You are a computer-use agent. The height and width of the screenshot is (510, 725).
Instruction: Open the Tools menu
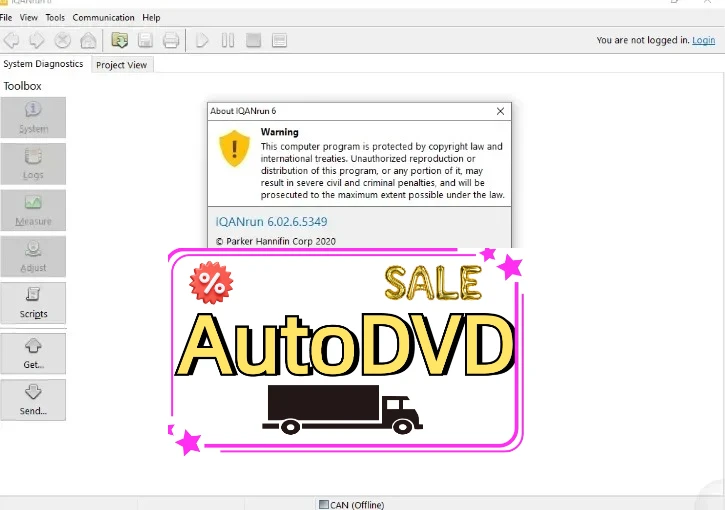point(55,18)
